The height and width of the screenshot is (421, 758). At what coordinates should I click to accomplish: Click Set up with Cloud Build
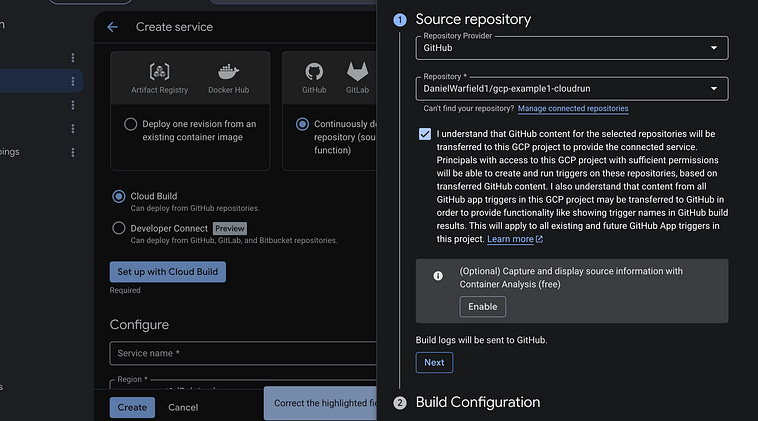pos(168,272)
